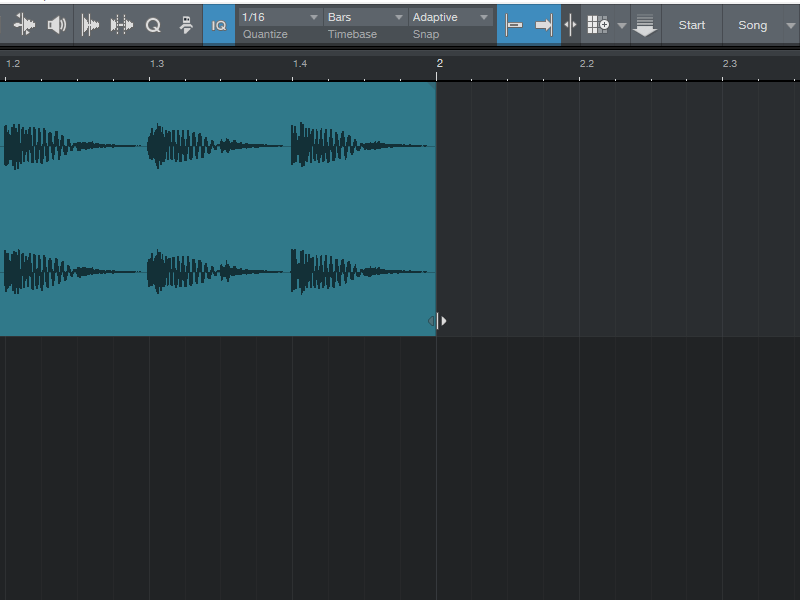
Task: Open the Adaptive Snap dropdown
Action: (x=452, y=17)
